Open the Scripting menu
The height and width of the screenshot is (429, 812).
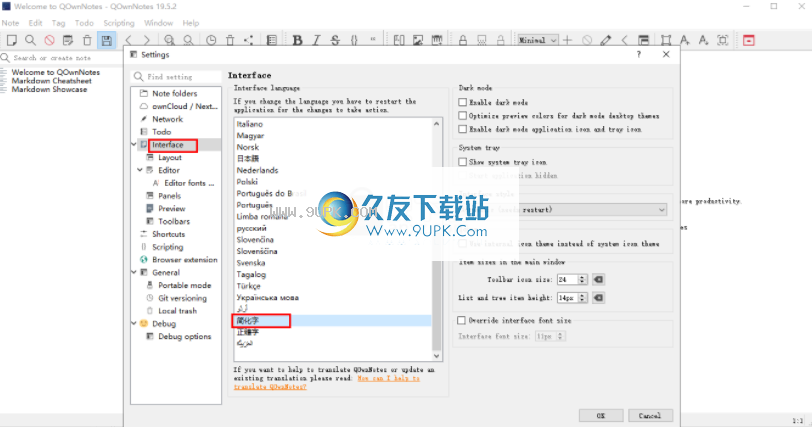[119, 23]
